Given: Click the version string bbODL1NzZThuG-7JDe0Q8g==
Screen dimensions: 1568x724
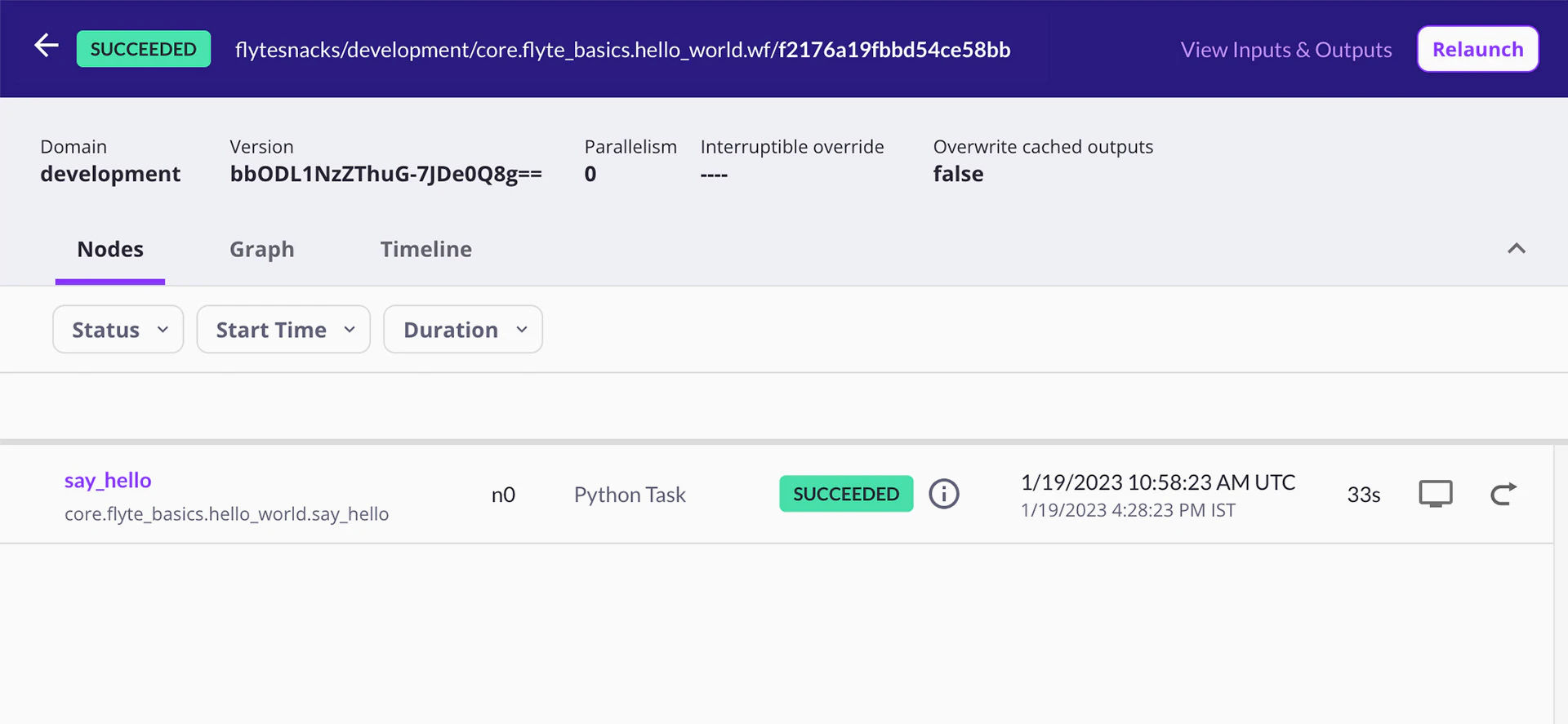Looking at the screenshot, I should coord(385,175).
